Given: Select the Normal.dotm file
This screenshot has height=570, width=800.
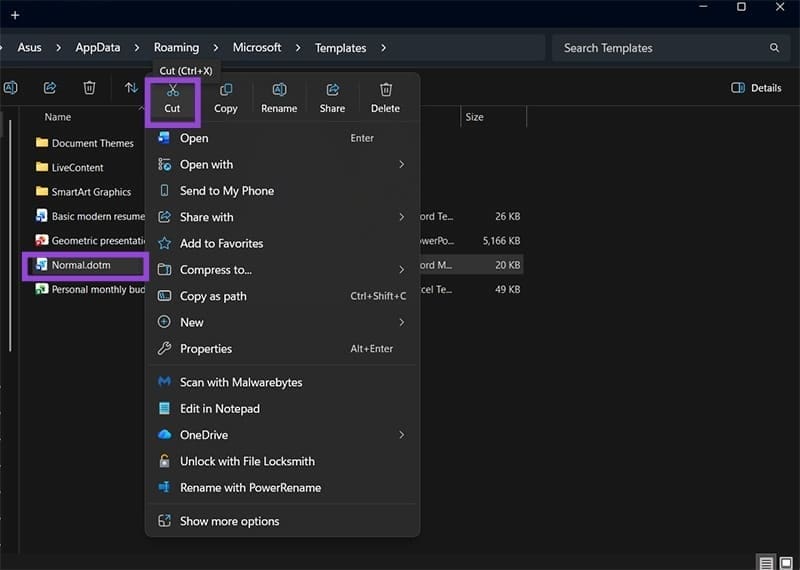Looking at the screenshot, I should (x=82, y=266).
